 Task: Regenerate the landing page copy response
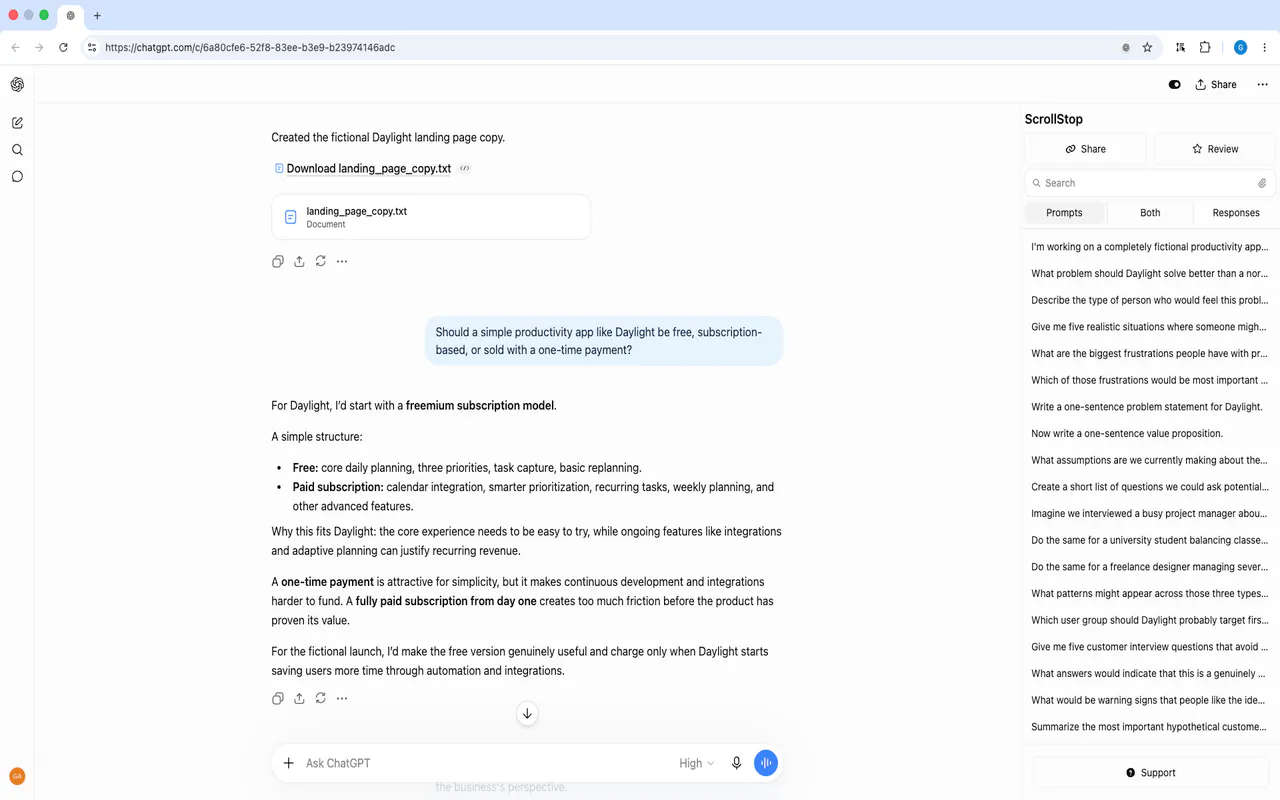(x=320, y=261)
